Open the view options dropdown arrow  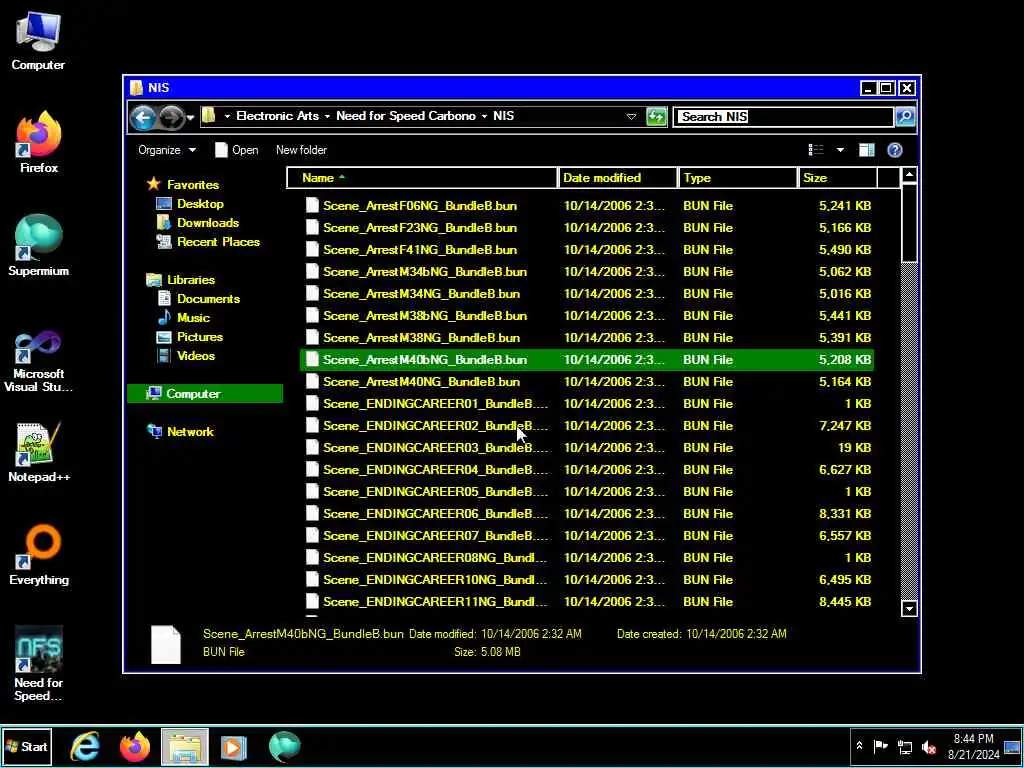point(840,150)
